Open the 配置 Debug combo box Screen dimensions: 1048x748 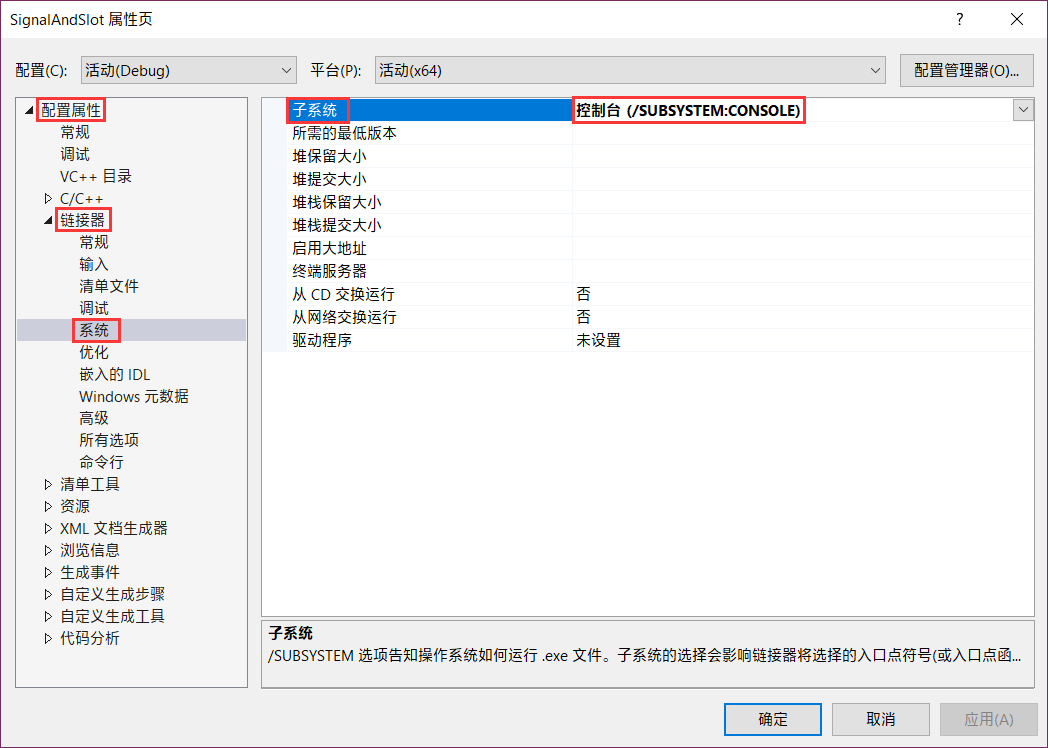tap(188, 70)
